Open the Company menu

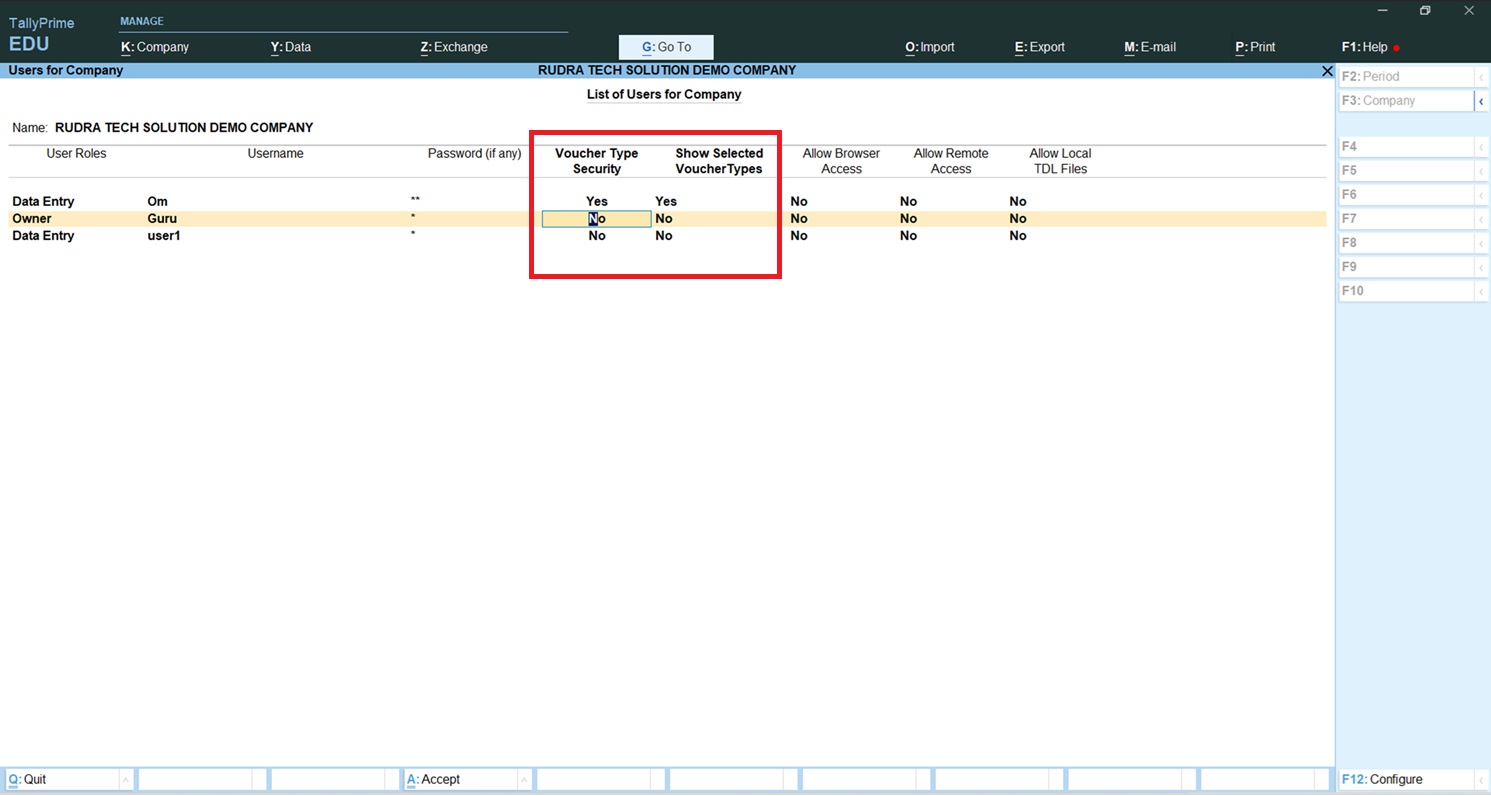(155, 47)
